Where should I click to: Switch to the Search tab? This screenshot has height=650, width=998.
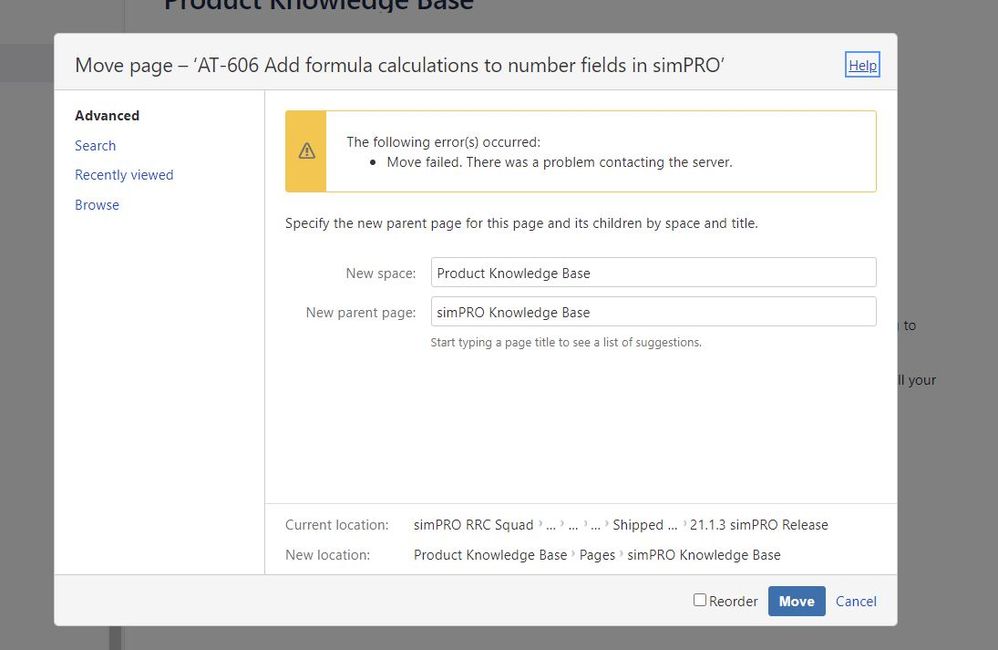coord(95,146)
